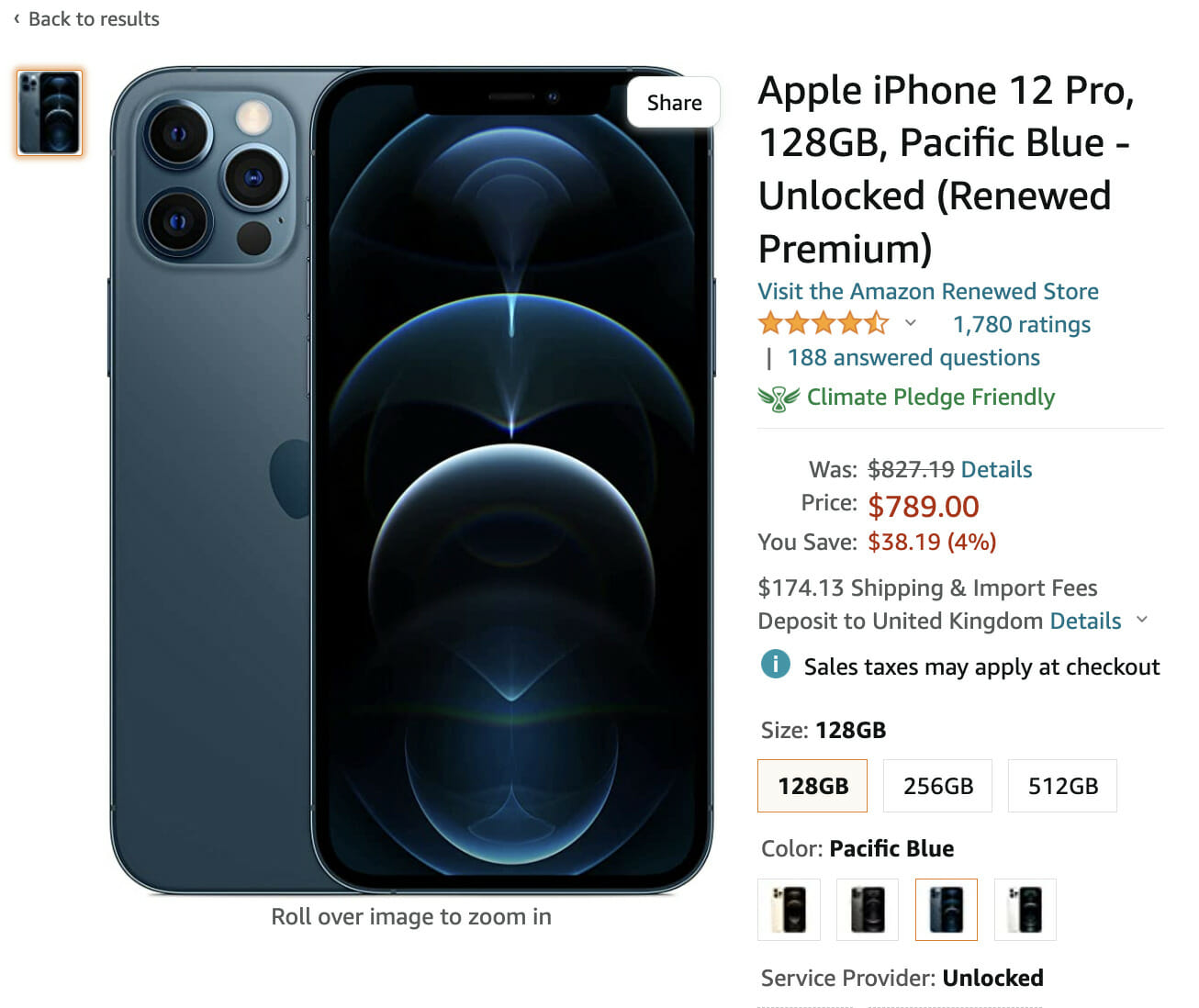Choose the Graphite color swatch
Image resolution: width=1199 pixels, height=1008 pixels.
(868, 909)
